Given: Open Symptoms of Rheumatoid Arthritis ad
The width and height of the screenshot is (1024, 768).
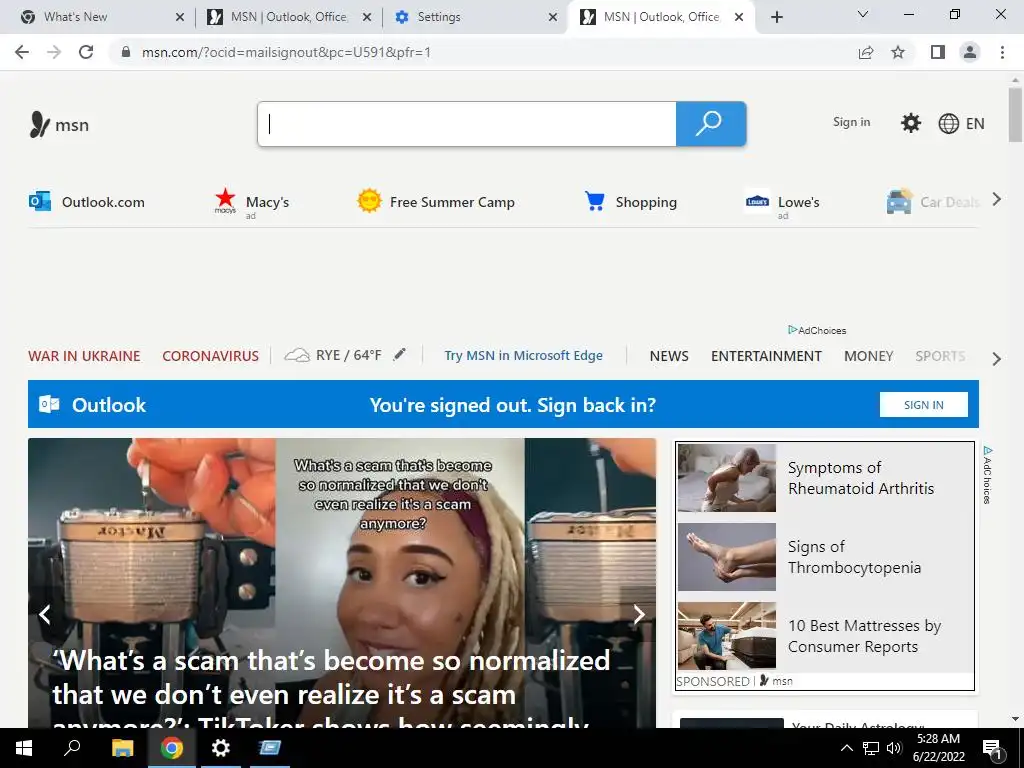Looking at the screenshot, I should click(x=861, y=478).
